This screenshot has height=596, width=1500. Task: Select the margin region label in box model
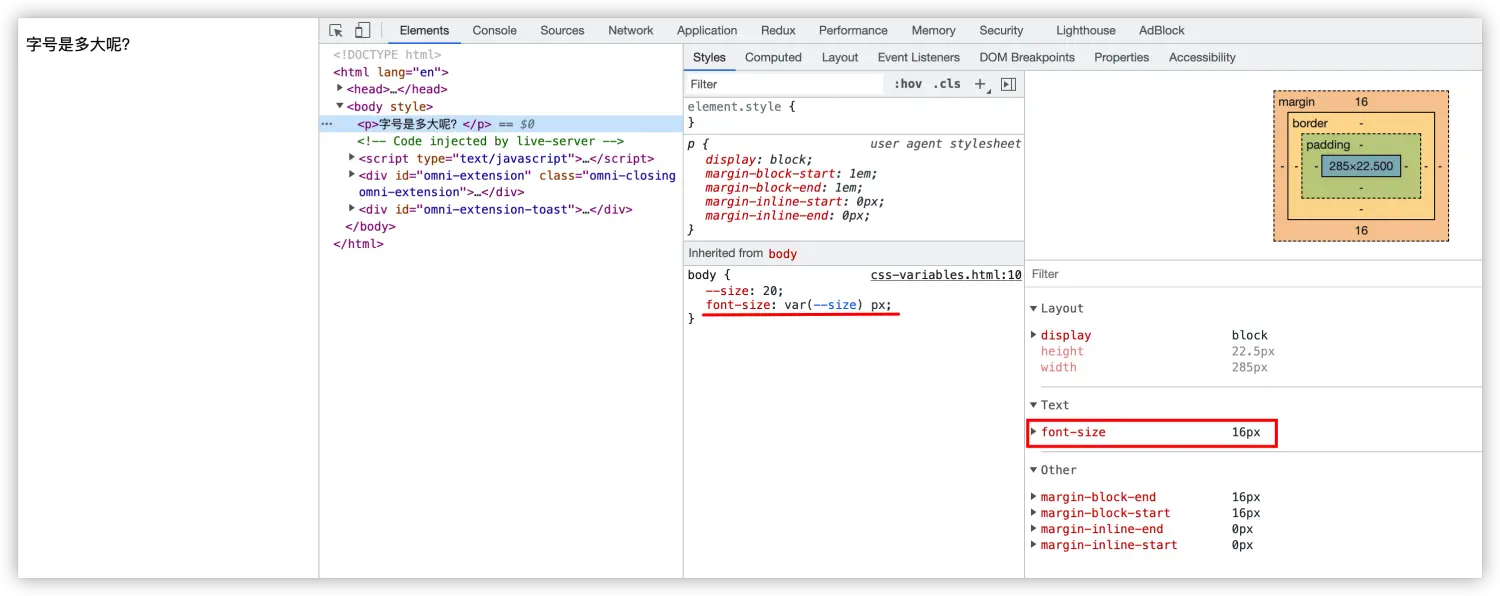tap(1296, 102)
